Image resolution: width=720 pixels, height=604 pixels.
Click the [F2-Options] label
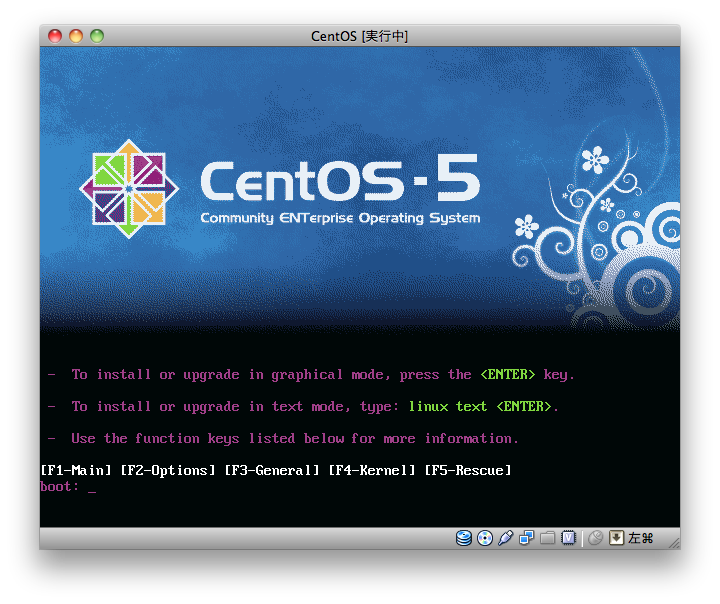pyautogui.click(x=168, y=470)
